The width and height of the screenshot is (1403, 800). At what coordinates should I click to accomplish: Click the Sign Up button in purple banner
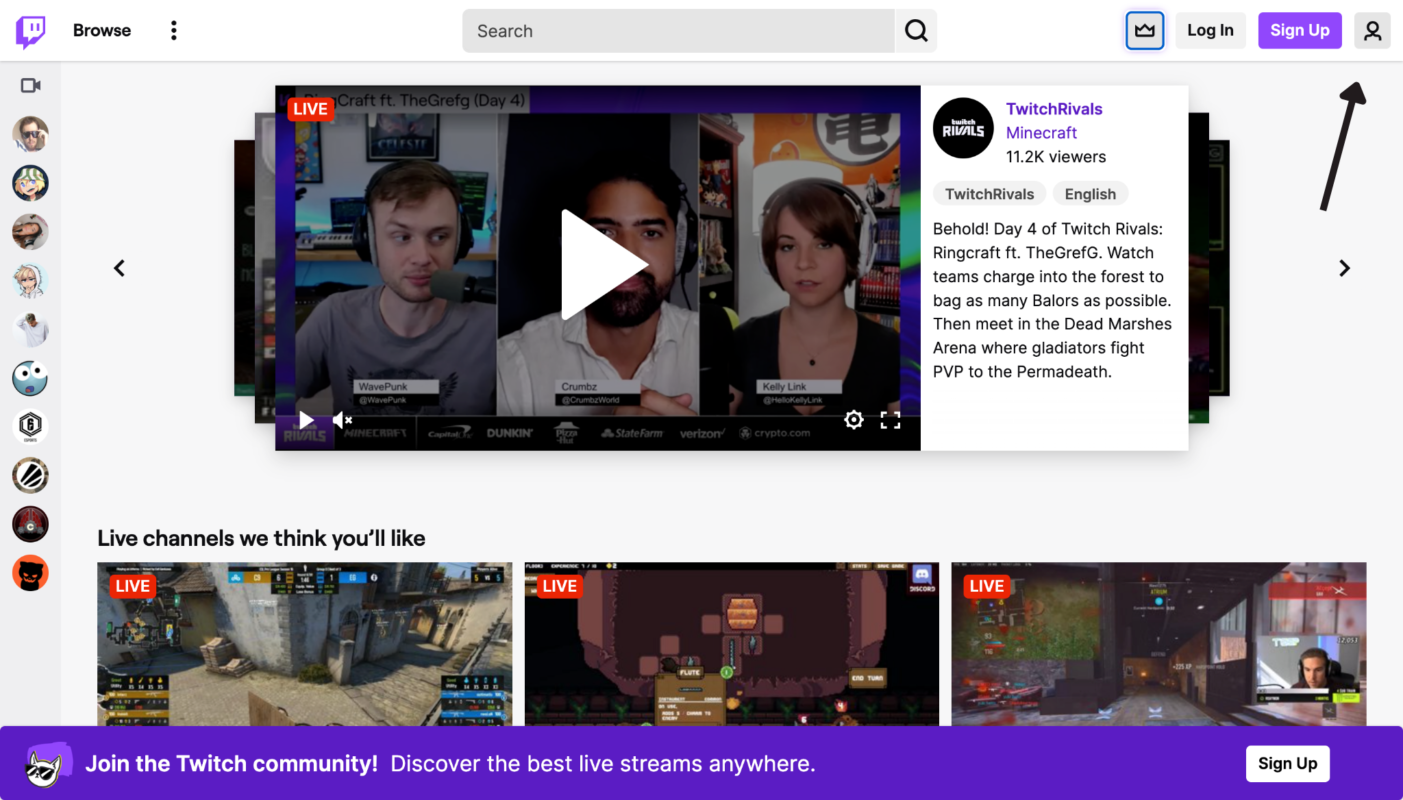tap(1288, 763)
